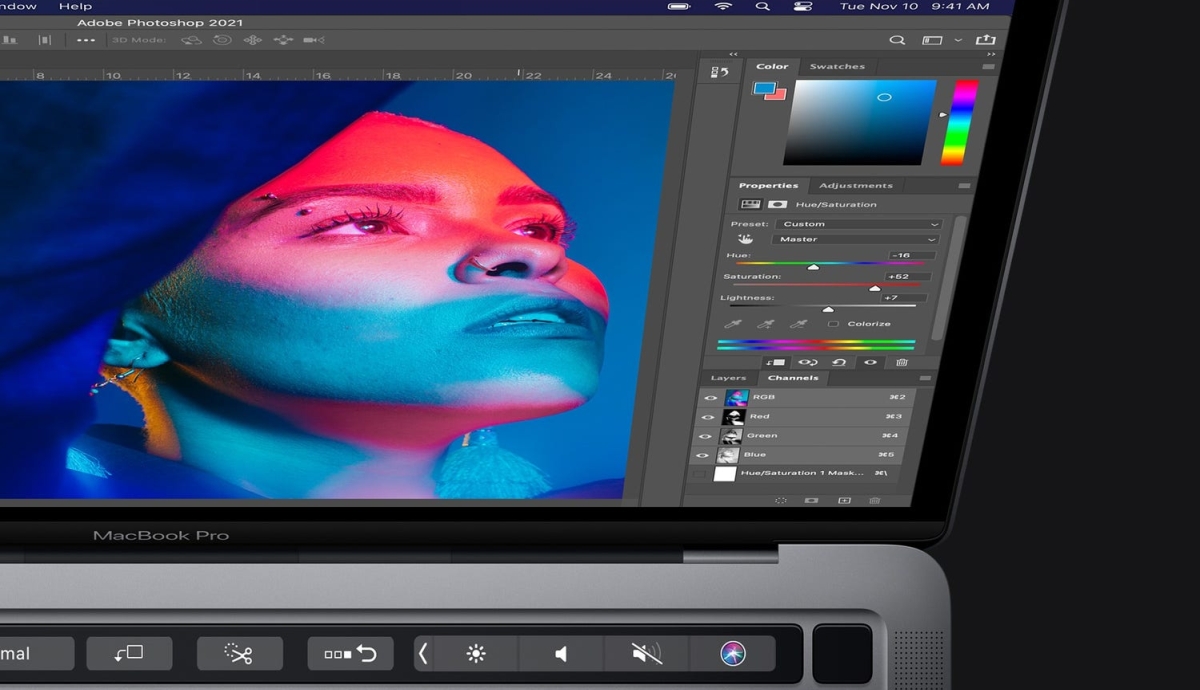Toggle visibility of the Blue channel
1200x690 pixels.
point(706,455)
